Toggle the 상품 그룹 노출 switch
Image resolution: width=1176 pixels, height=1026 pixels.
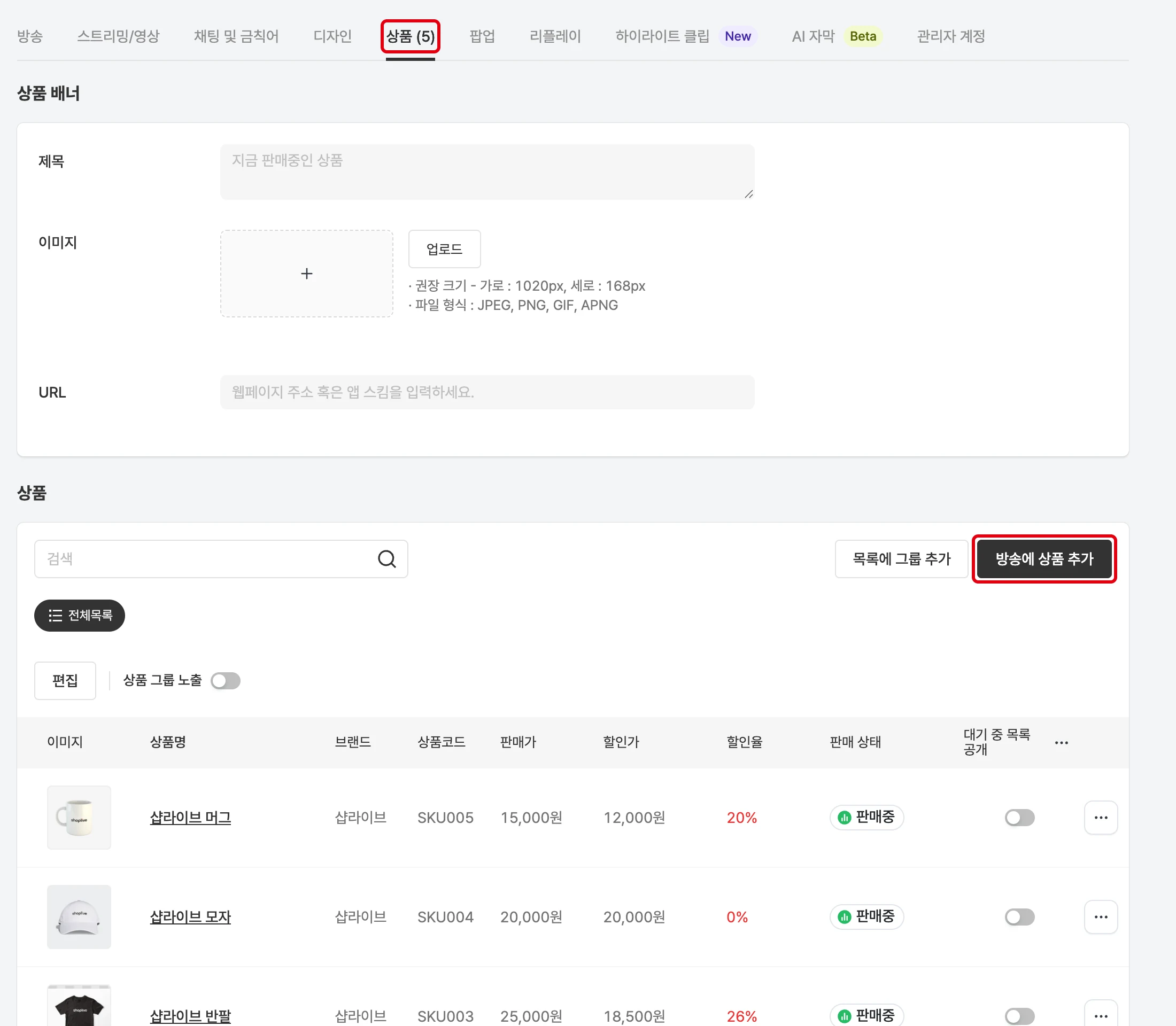coord(225,681)
